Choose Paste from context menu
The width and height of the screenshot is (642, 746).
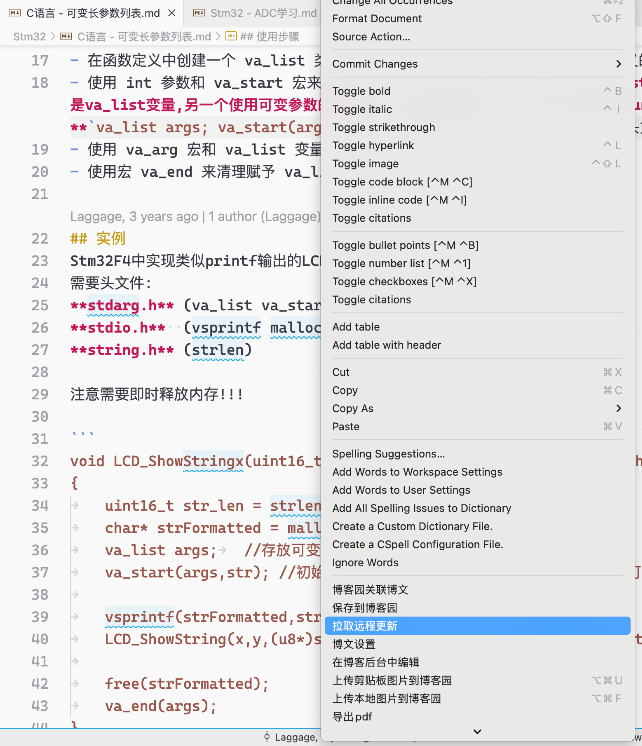[477, 426]
